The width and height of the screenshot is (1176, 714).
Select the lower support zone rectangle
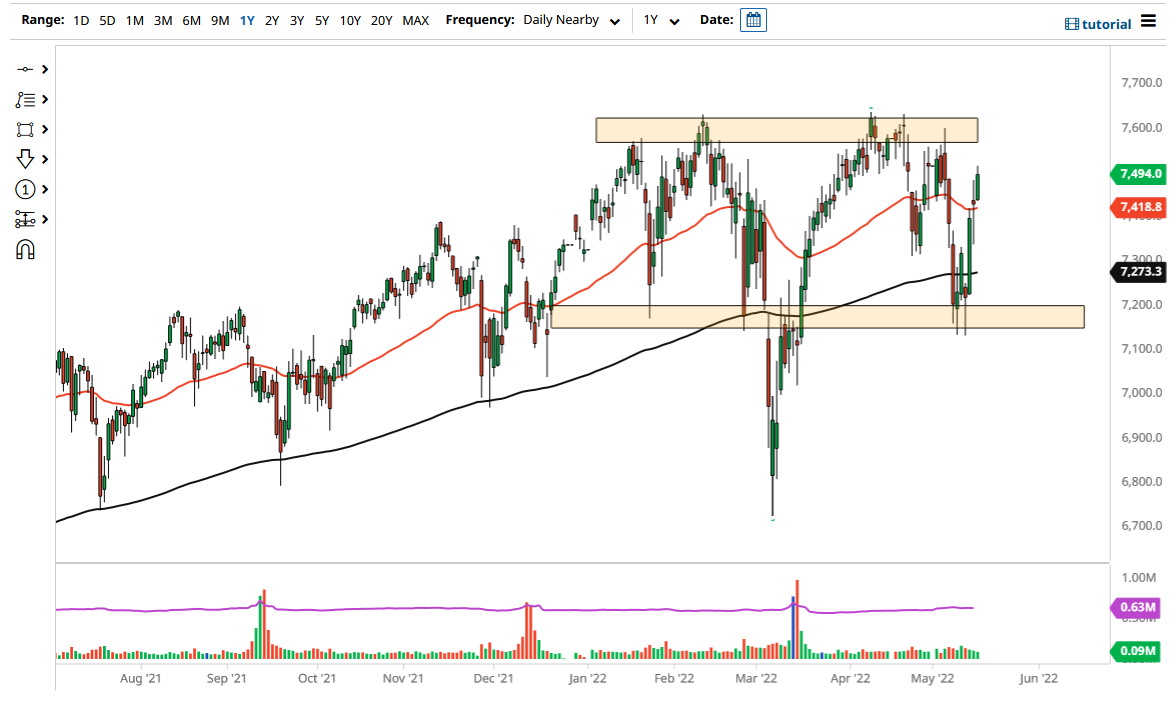(817, 316)
